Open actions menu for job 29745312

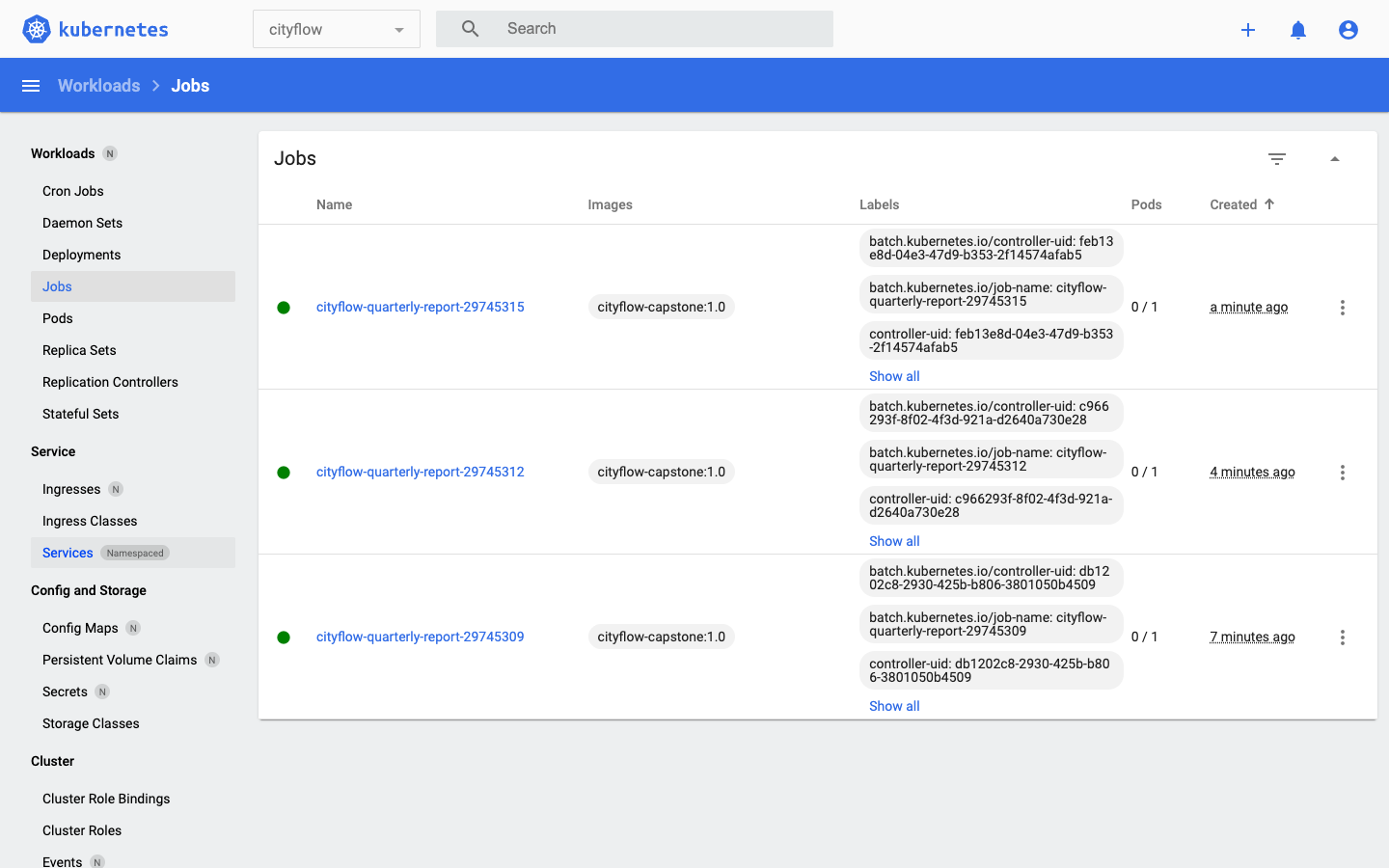pos(1342,473)
